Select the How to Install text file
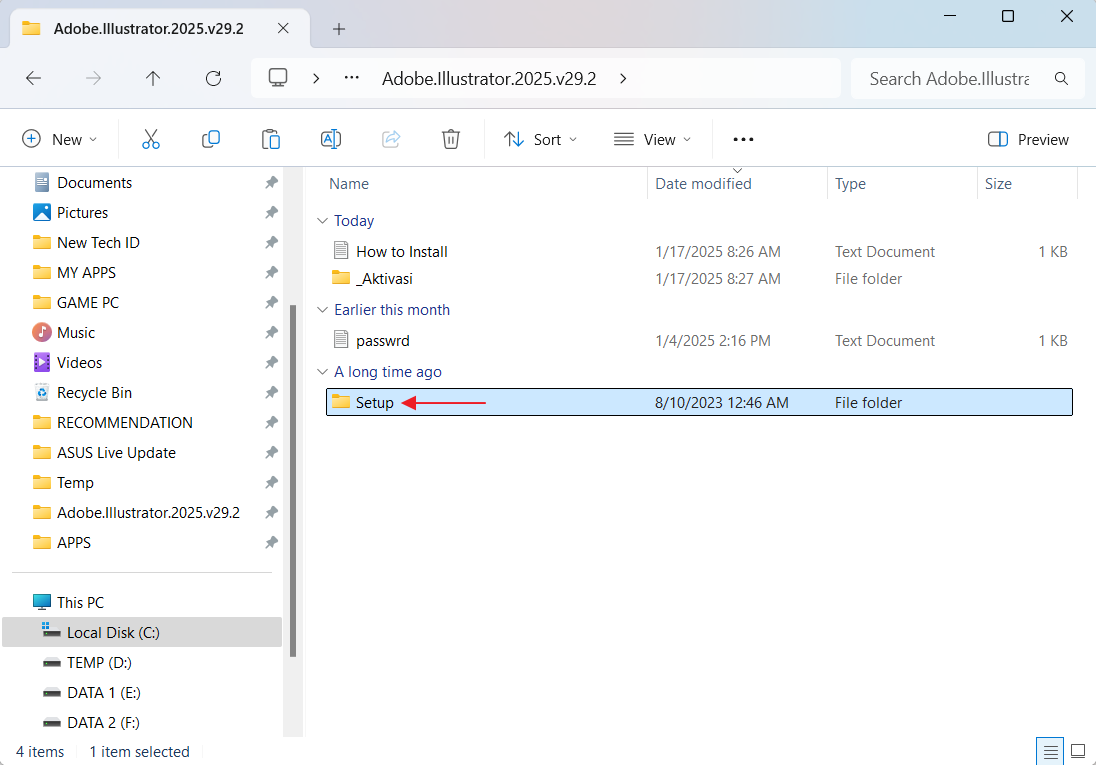The height and width of the screenshot is (765, 1096). (401, 252)
